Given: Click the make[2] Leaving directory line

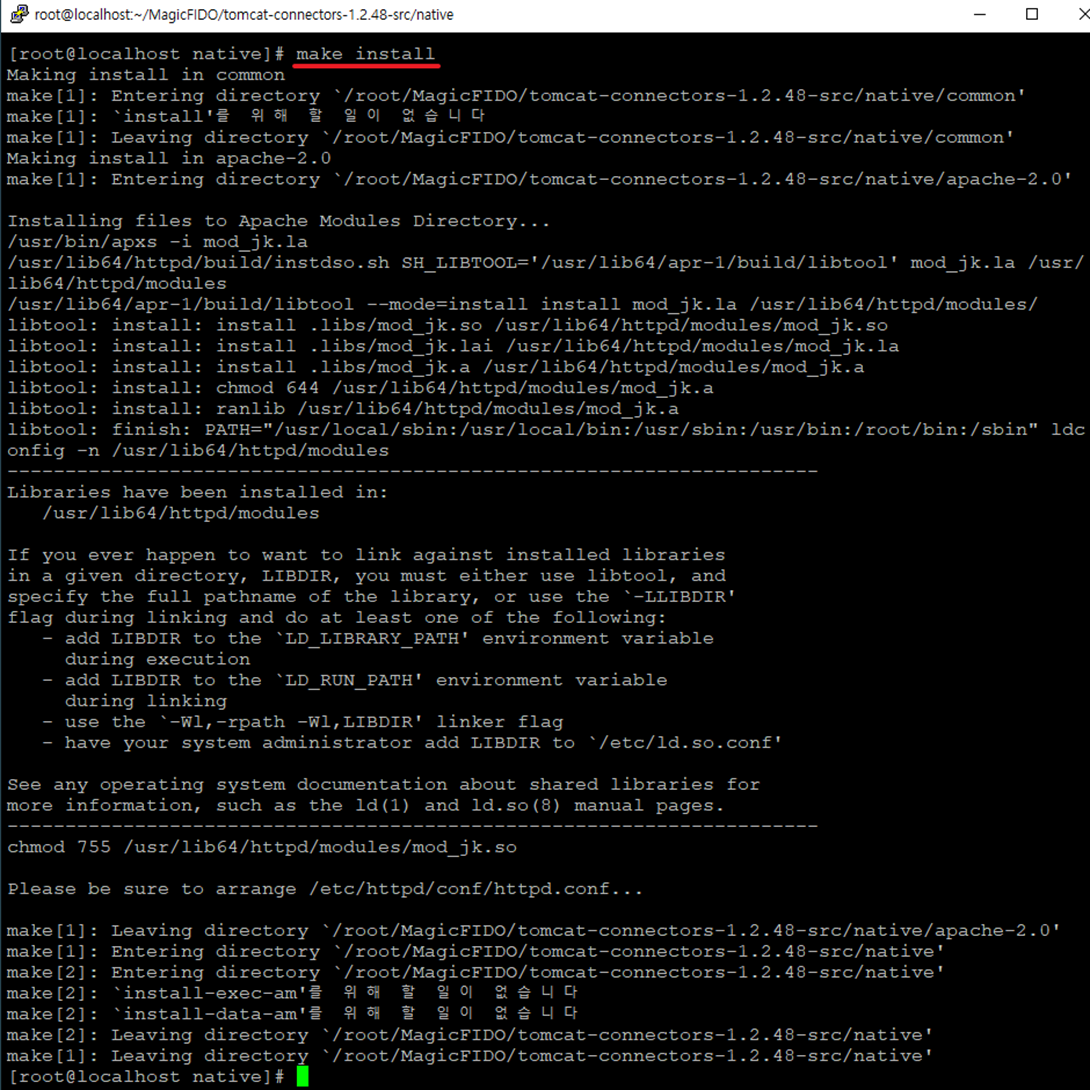Looking at the screenshot, I should (470, 1034).
